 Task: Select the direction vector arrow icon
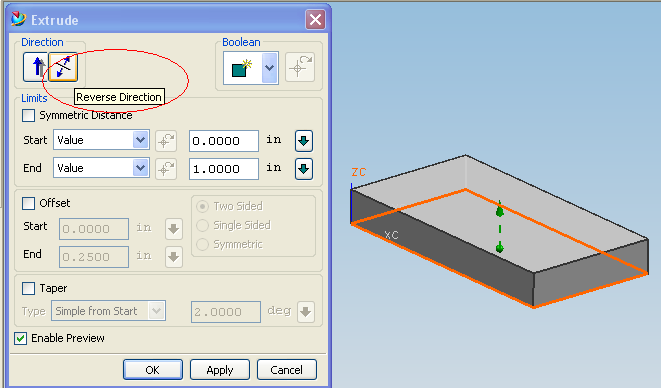tap(36, 67)
